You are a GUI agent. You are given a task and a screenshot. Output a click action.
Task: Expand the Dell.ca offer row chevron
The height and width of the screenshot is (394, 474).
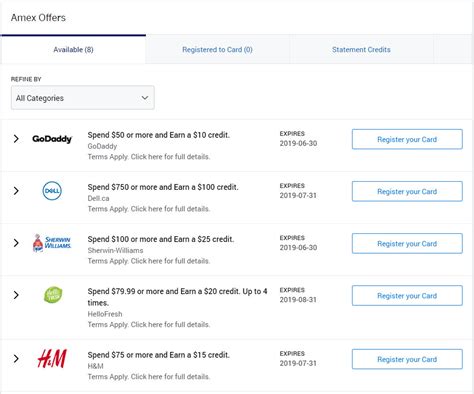pyautogui.click(x=16, y=191)
